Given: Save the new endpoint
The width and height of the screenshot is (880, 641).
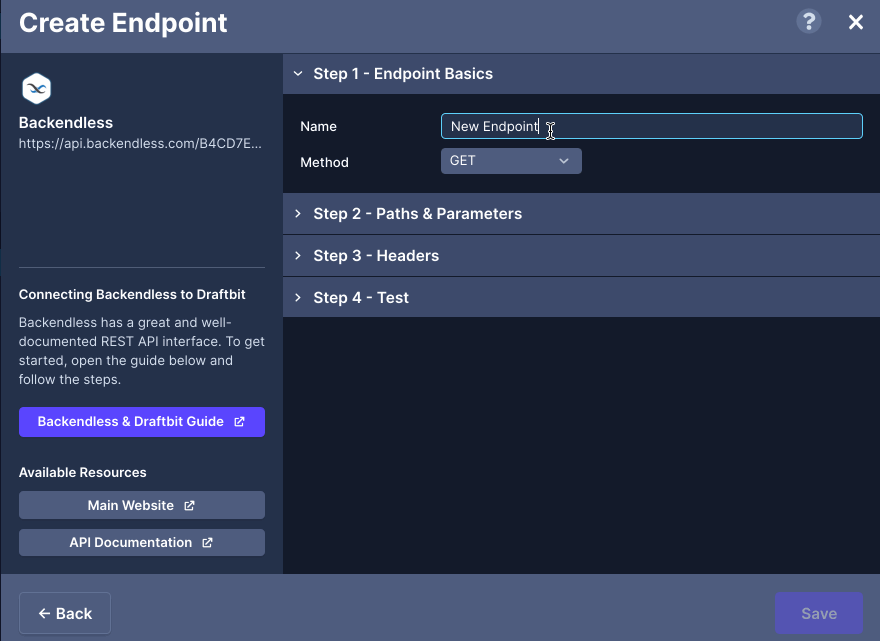Looking at the screenshot, I should coord(819,613).
